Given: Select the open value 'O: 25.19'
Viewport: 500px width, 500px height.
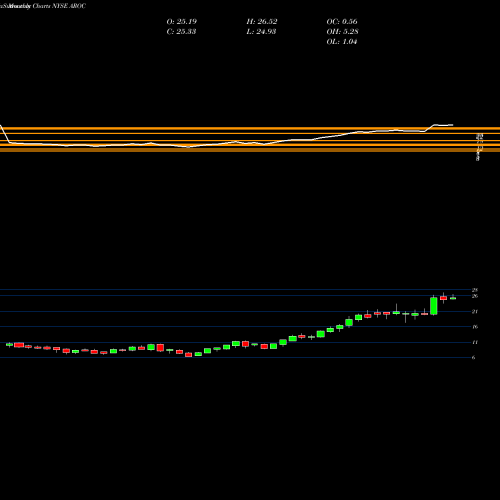Looking at the screenshot, I should click(x=182, y=22).
